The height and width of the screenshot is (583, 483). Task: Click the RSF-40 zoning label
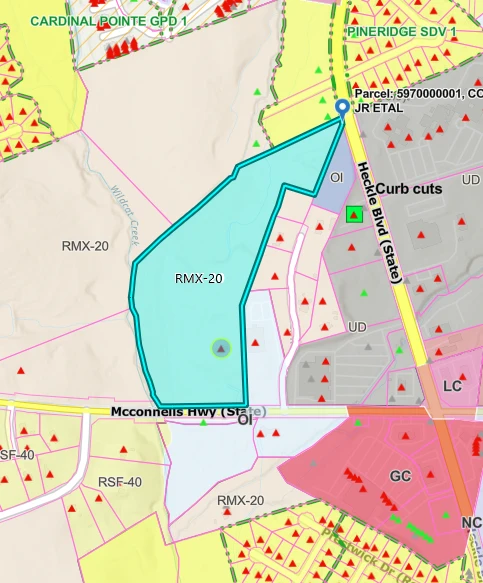(x=120, y=482)
